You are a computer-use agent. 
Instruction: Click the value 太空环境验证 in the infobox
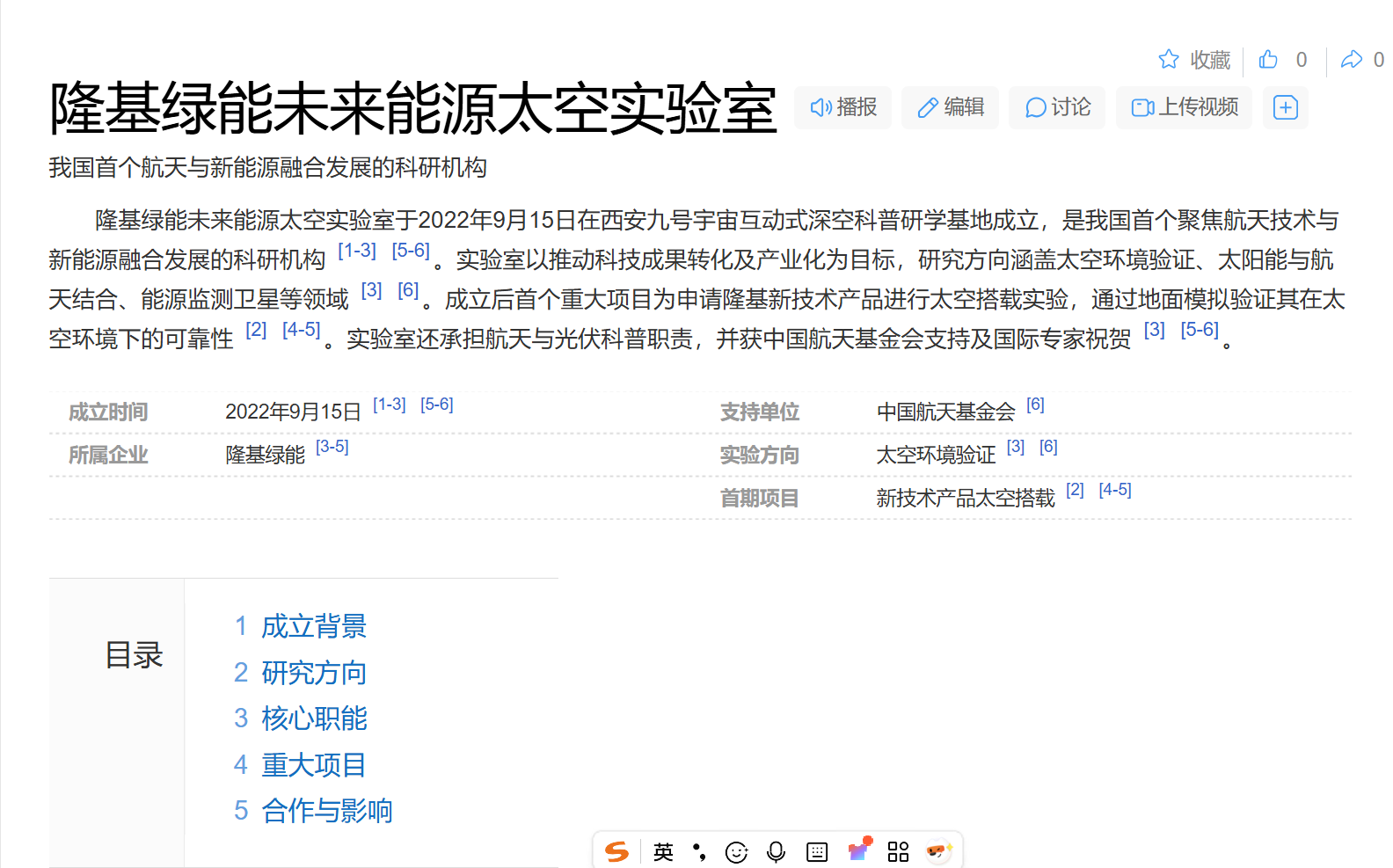click(936, 456)
